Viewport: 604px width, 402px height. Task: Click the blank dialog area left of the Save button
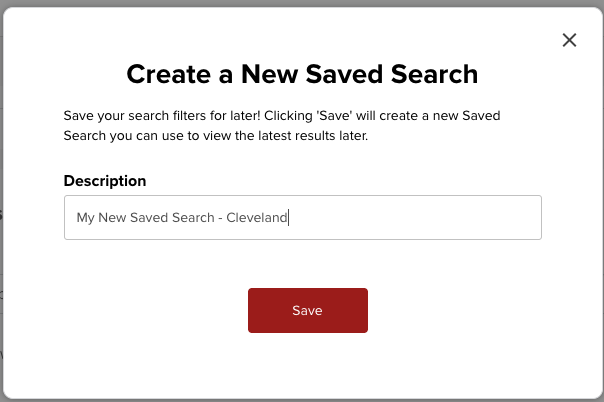pyautogui.click(x=150, y=310)
